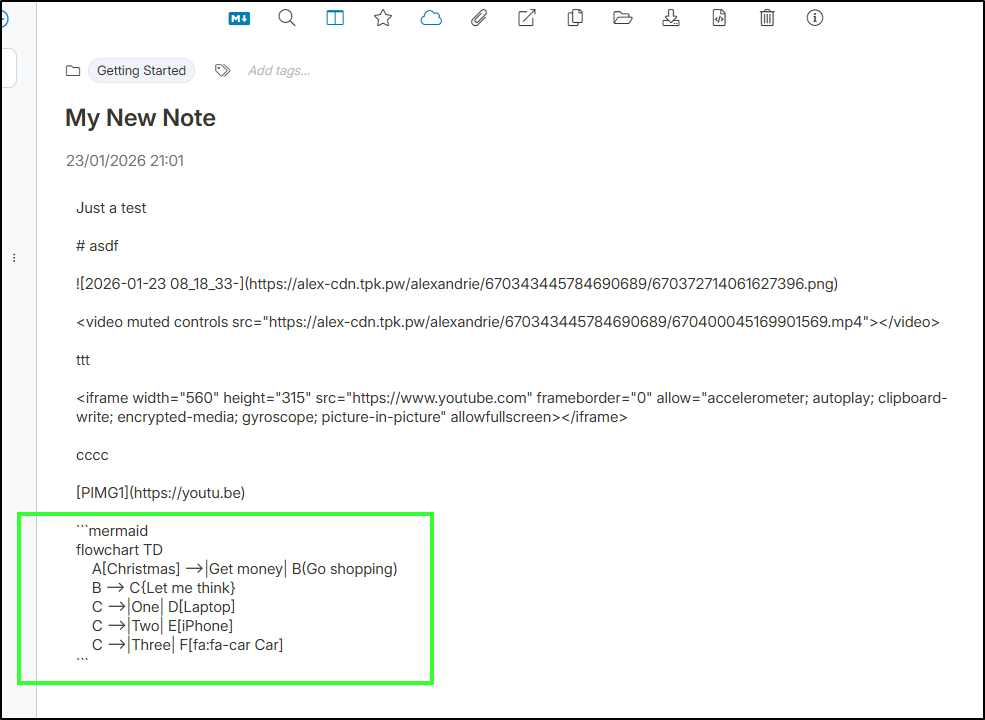Click the line starting with mermaid code fence
Viewport: 985px width, 720px height.
coord(112,530)
